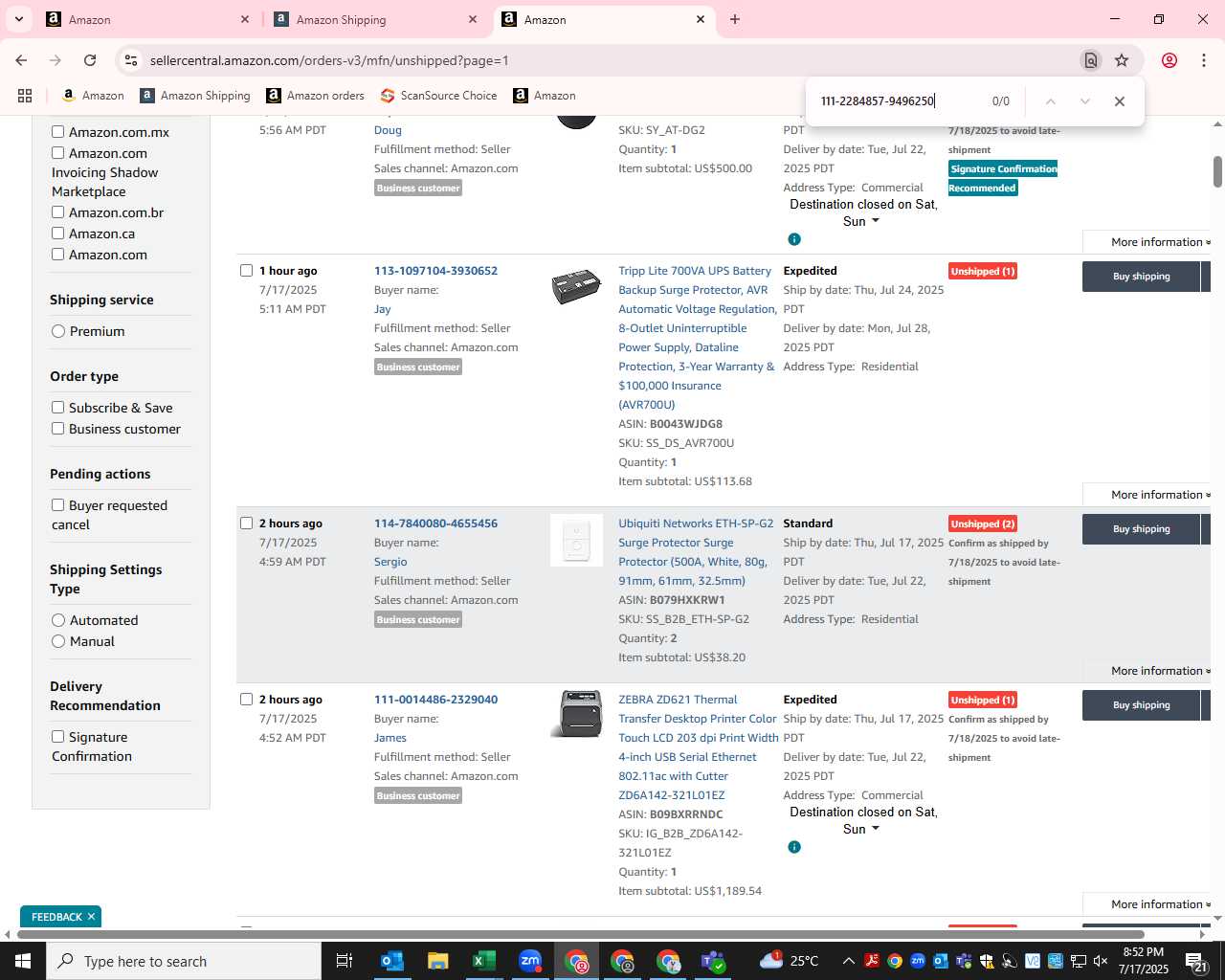View site information icon in address bar

point(131,60)
